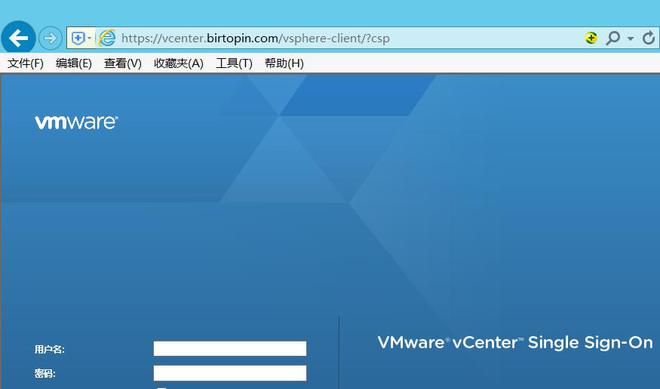Click the yellow-green compatibility icon in address bar

pyautogui.click(x=591, y=38)
